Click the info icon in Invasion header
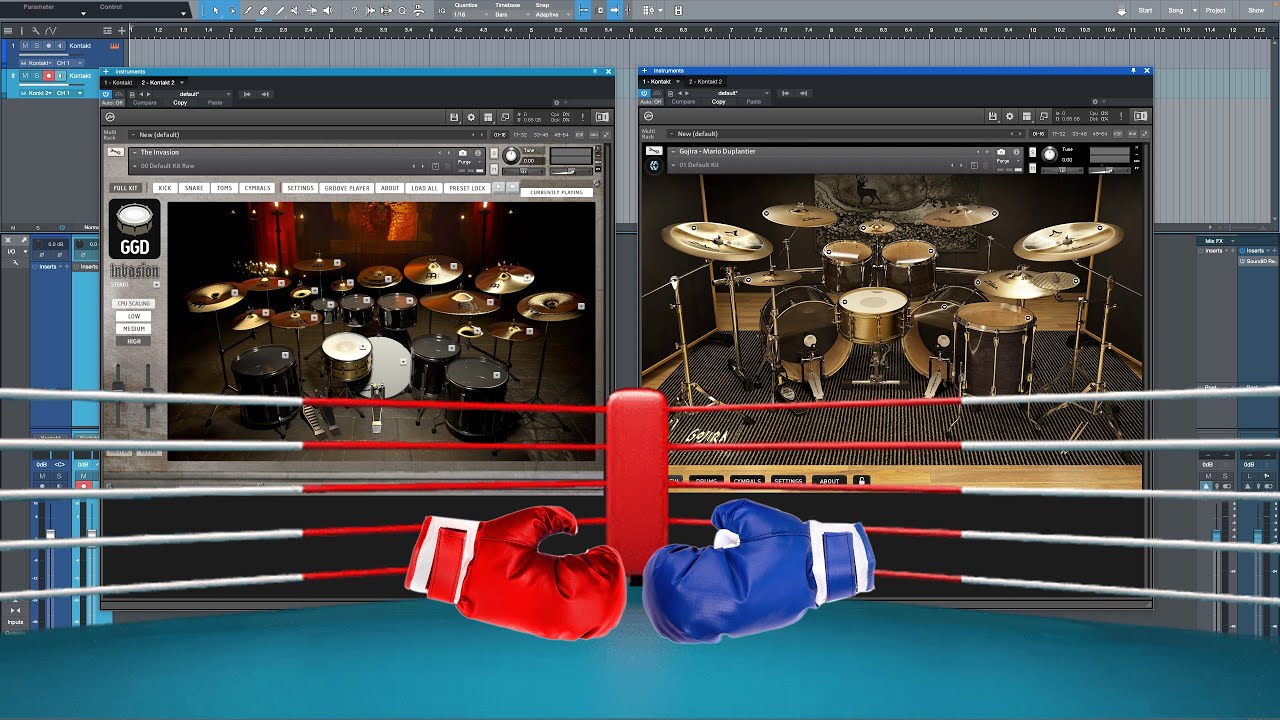1280x720 pixels. [x=478, y=153]
